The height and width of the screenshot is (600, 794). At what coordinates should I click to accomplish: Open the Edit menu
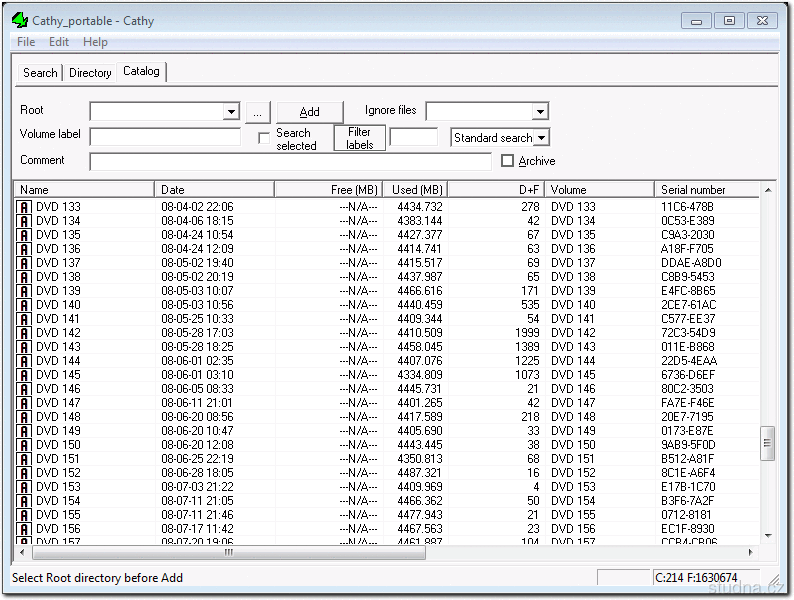click(59, 42)
